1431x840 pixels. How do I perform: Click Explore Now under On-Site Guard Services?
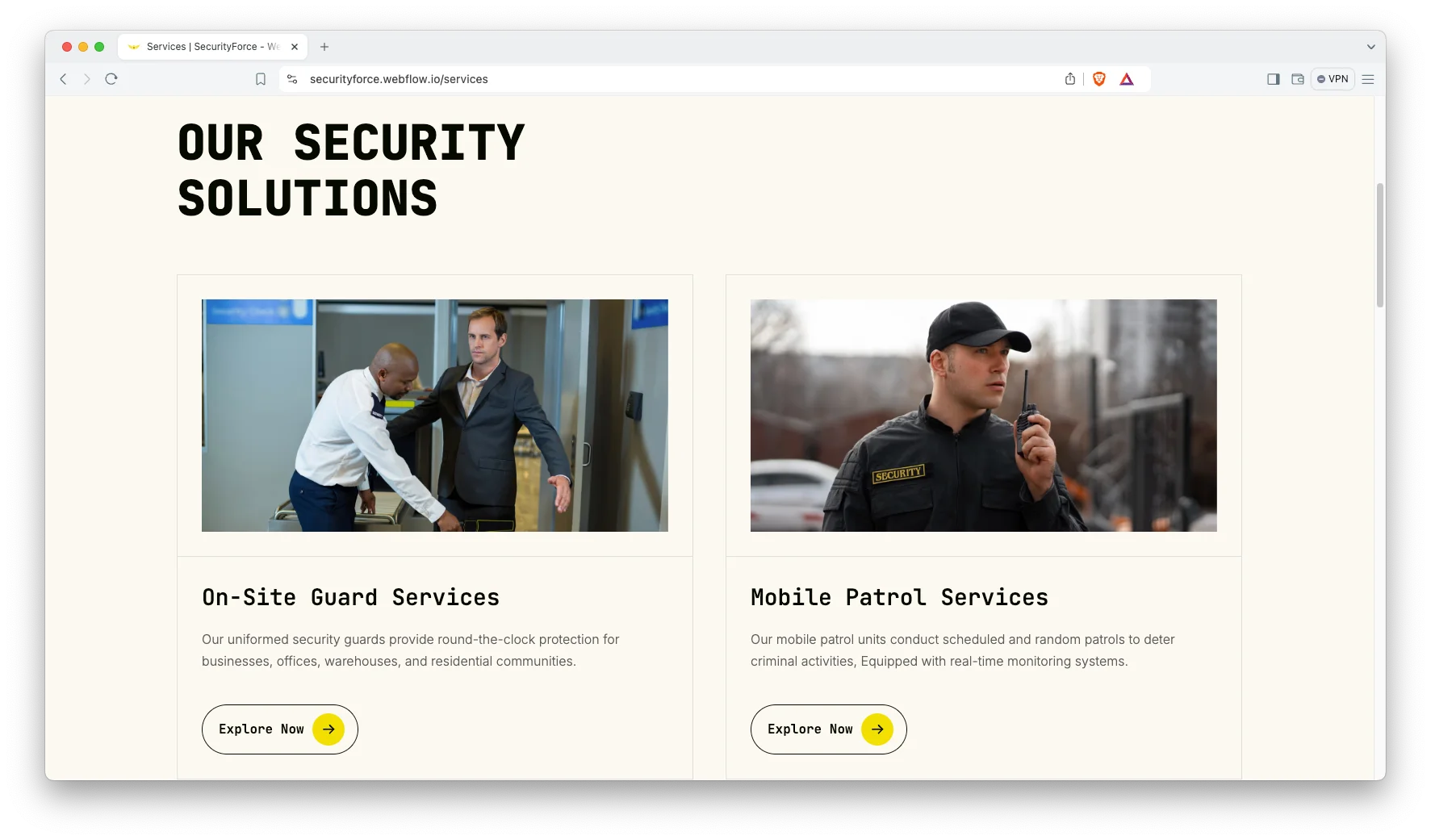280,729
